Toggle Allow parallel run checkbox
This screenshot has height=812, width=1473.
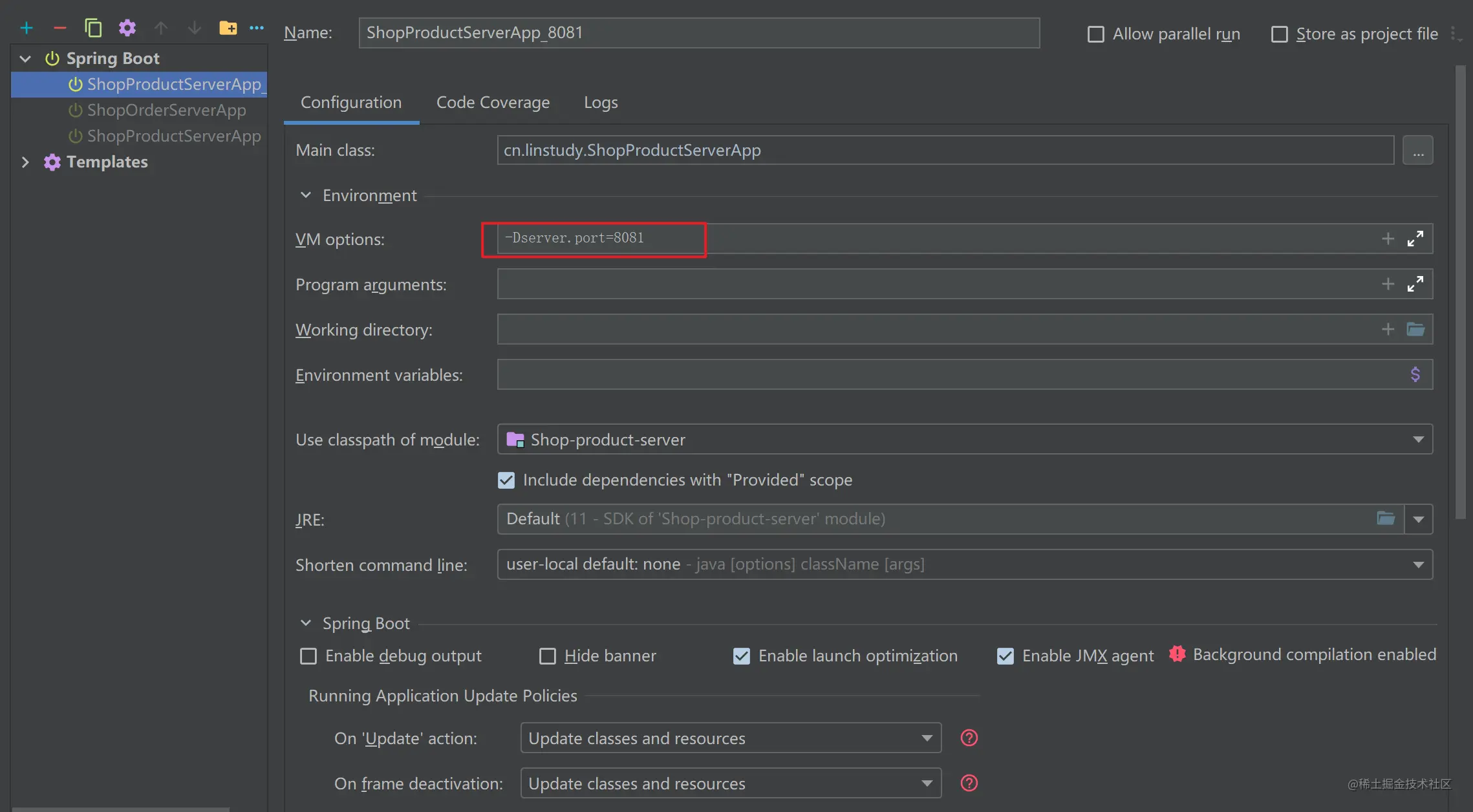tap(1096, 34)
